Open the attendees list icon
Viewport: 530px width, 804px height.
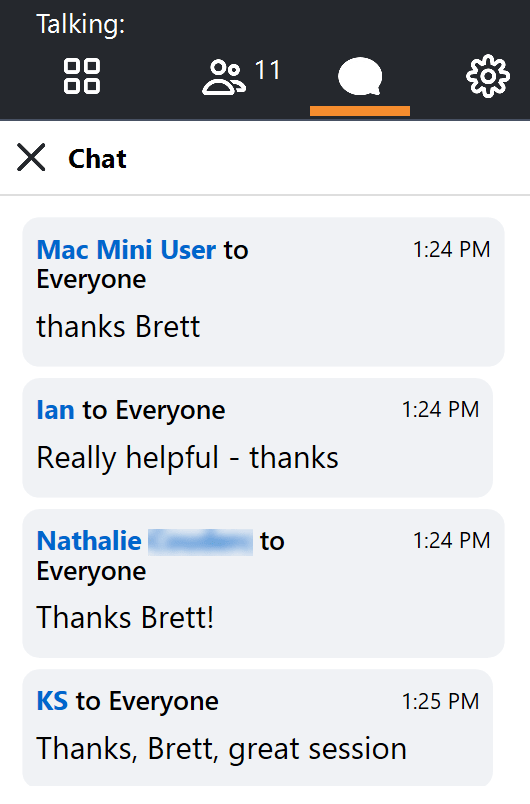click(224, 77)
